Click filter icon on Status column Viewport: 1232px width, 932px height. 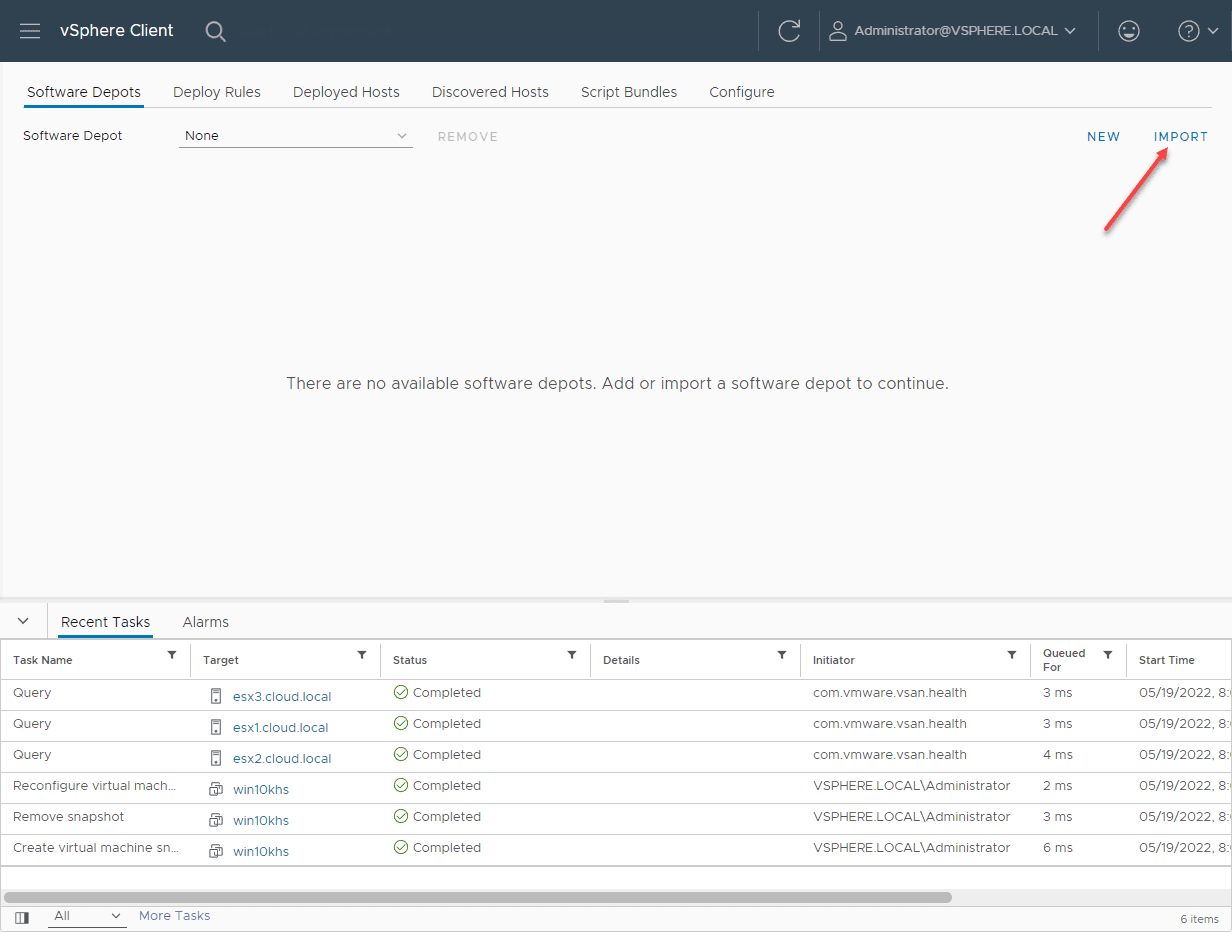pyautogui.click(x=572, y=655)
